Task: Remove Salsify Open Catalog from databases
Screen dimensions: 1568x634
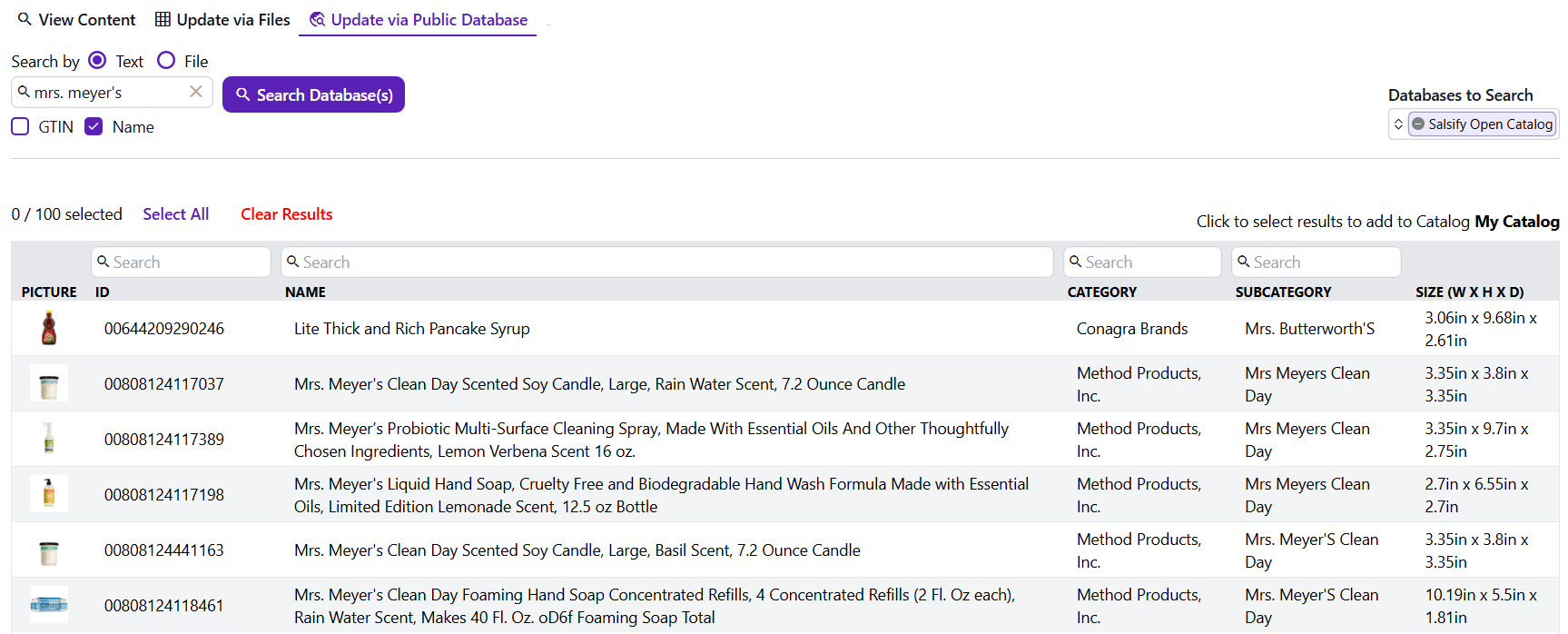Action: [1418, 124]
